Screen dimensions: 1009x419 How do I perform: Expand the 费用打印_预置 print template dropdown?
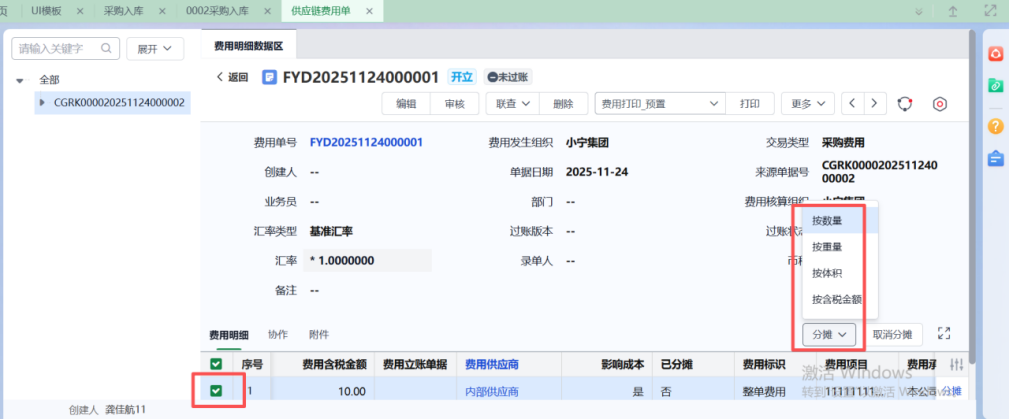click(x=714, y=103)
